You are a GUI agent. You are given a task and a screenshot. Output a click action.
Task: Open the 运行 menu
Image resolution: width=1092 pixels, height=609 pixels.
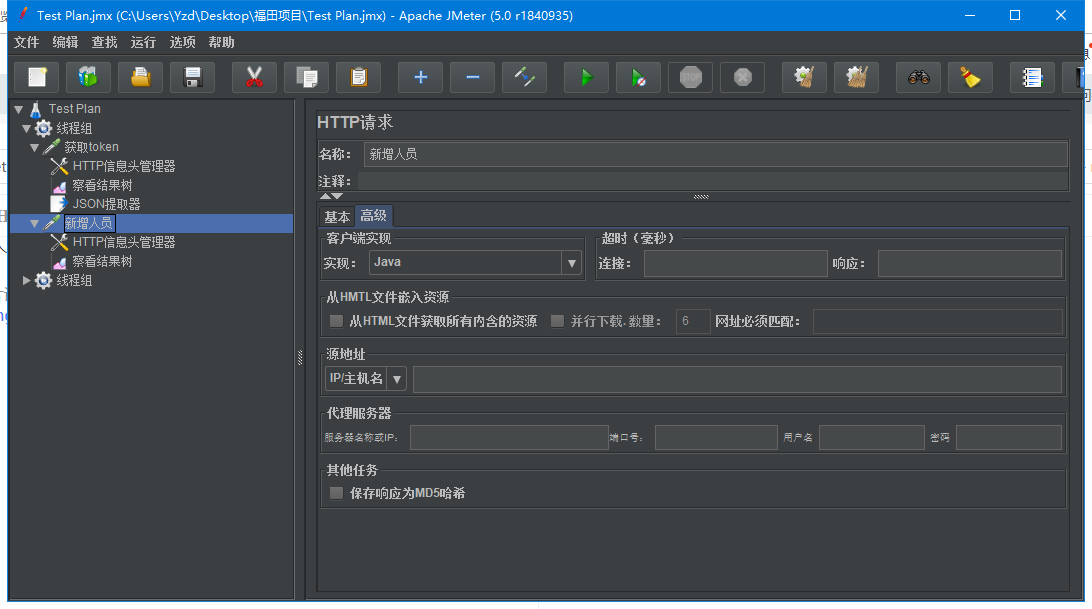click(x=143, y=43)
